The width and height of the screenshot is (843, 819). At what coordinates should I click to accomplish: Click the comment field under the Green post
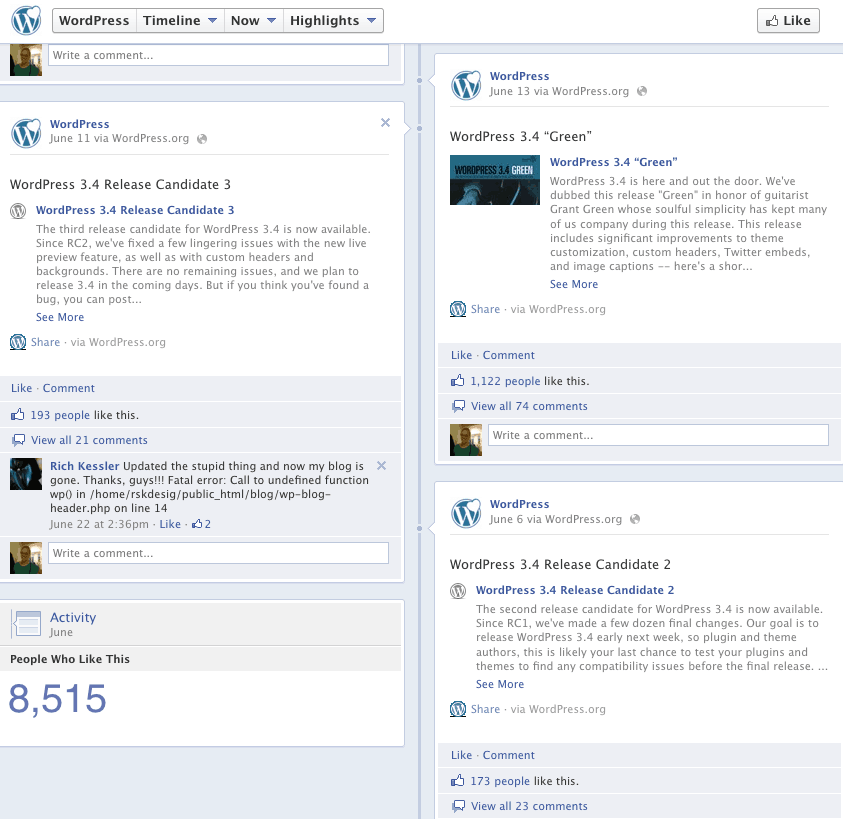[659, 435]
